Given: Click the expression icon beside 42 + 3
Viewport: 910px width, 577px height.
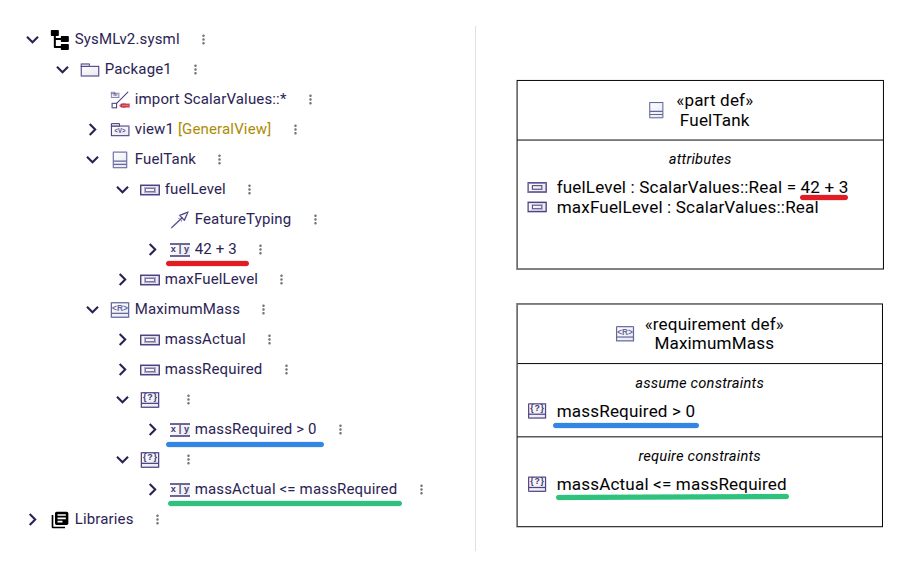Looking at the screenshot, I should click(x=180, y=250).
